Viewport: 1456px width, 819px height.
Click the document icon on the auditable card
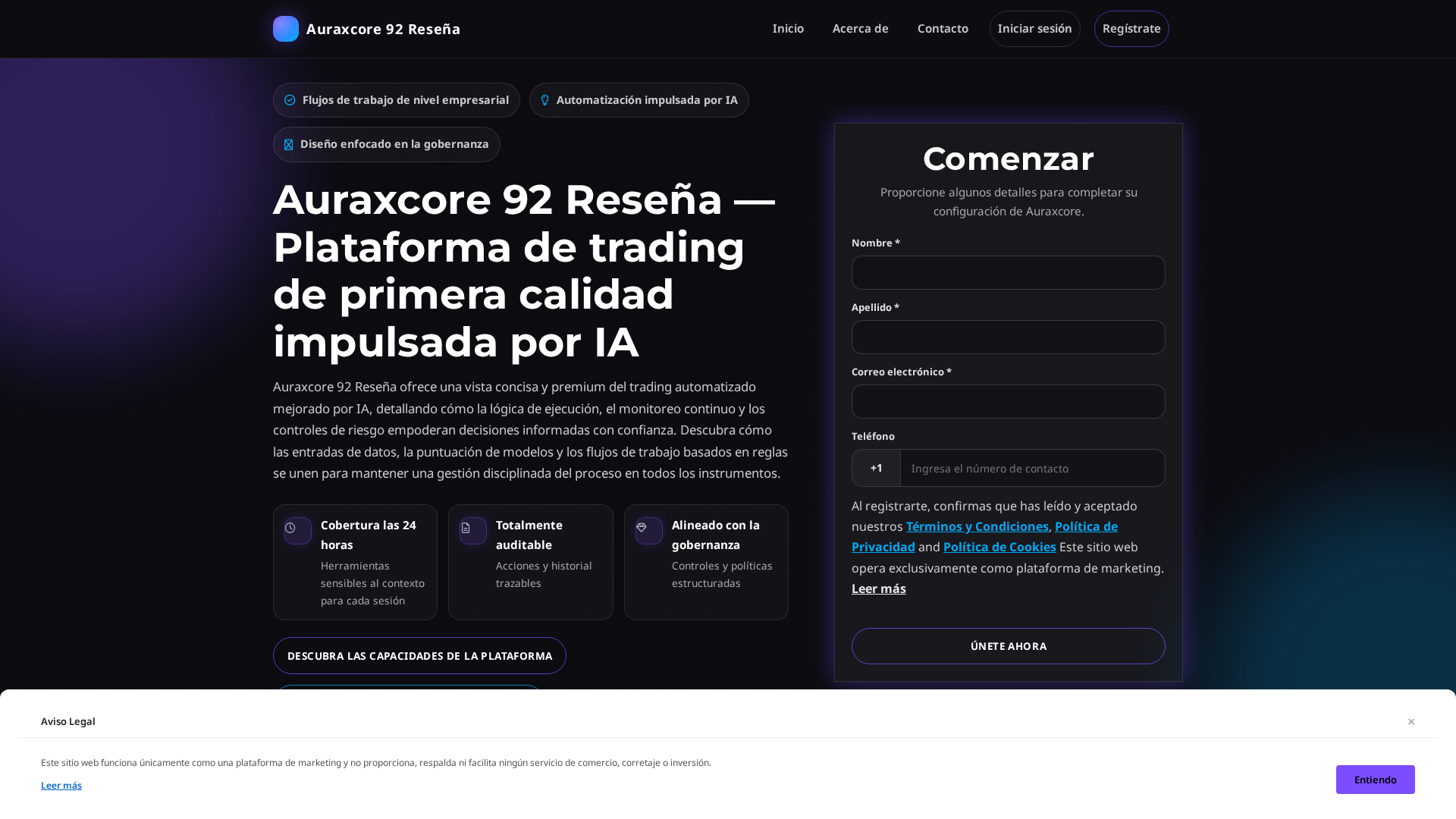pyautogui.click(x=472, y=531)
